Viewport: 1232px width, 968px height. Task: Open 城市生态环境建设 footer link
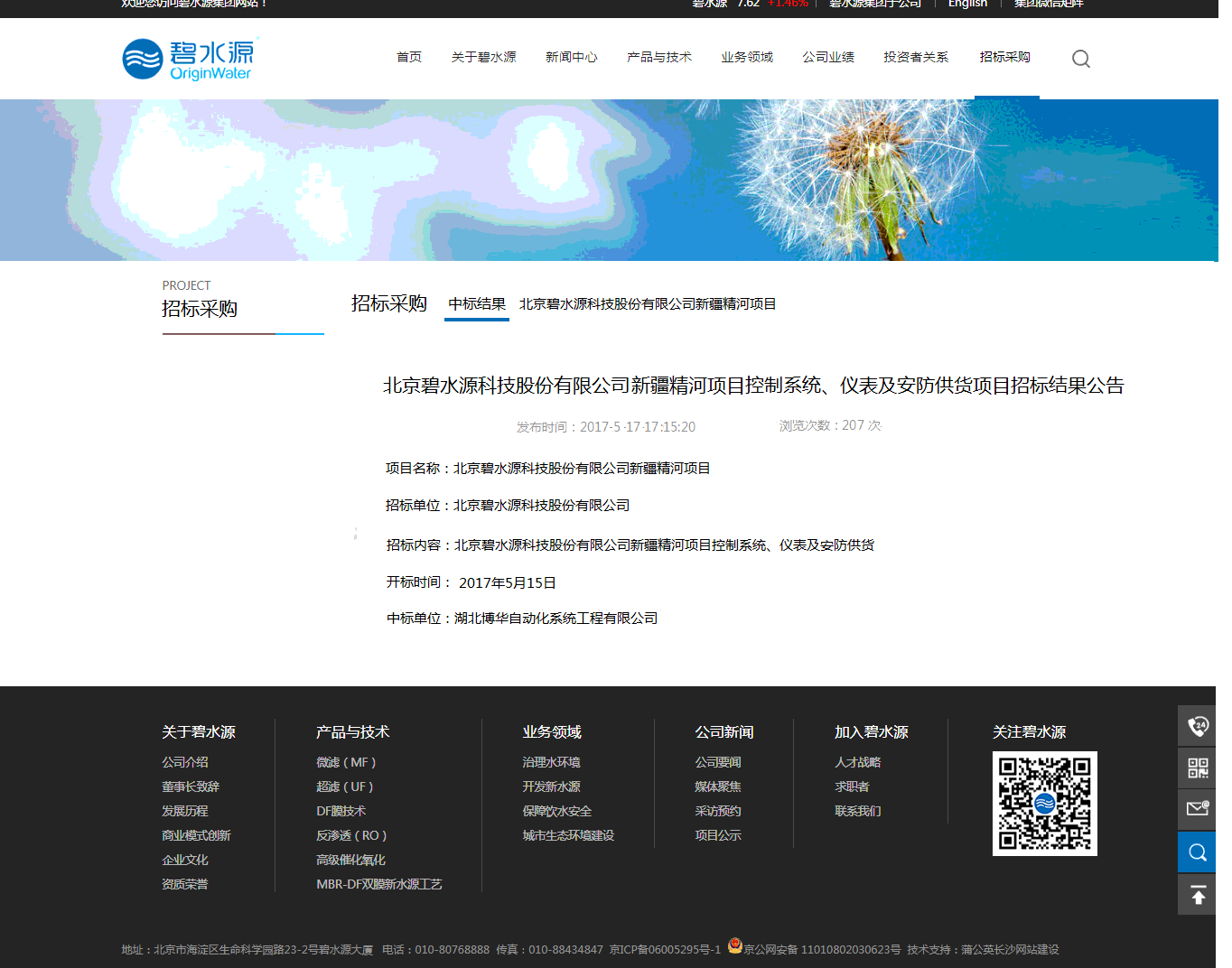568,835
